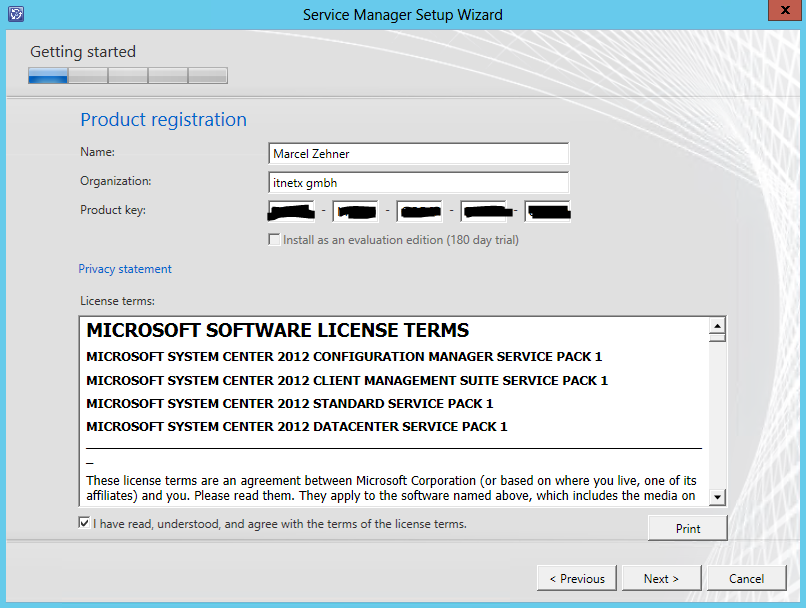Enable install as evaluation edition checkbox

click(274, 240)
